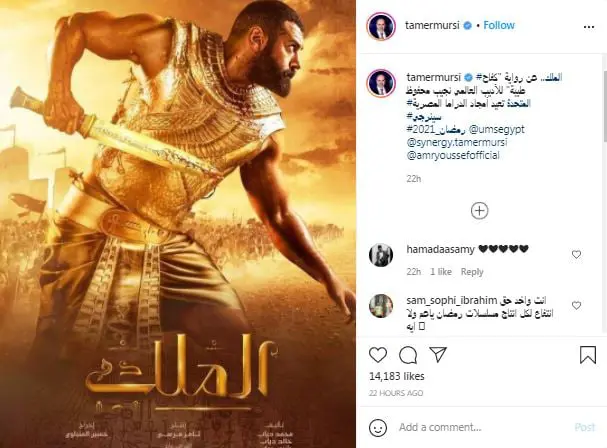Open comments via speech bubble icon
607x448 pixels.
tap(408, 355)
